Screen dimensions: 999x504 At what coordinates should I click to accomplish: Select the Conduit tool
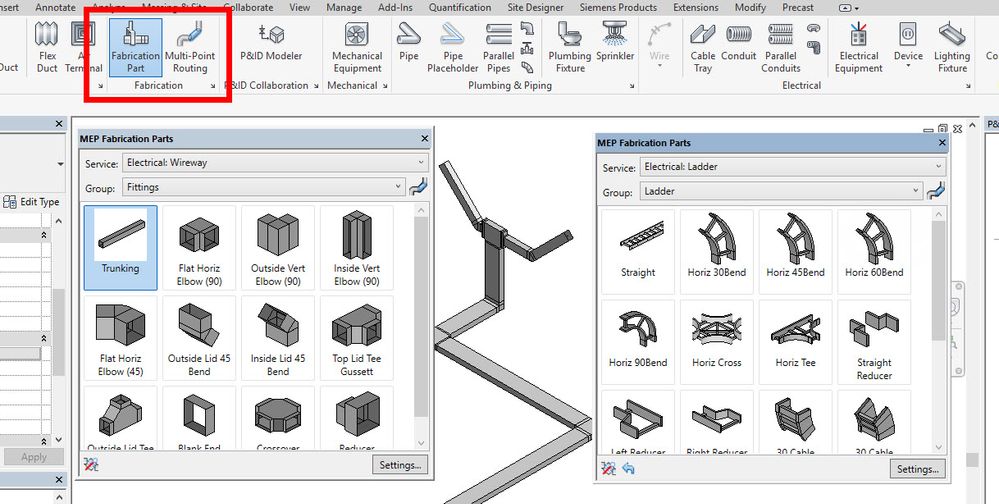738,43
